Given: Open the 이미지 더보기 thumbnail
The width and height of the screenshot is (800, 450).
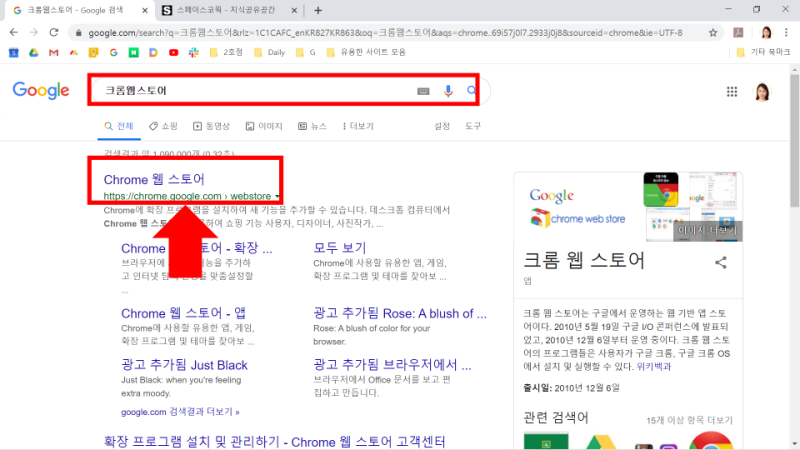Looking at the screenshot, I should (x=707, y=230).
